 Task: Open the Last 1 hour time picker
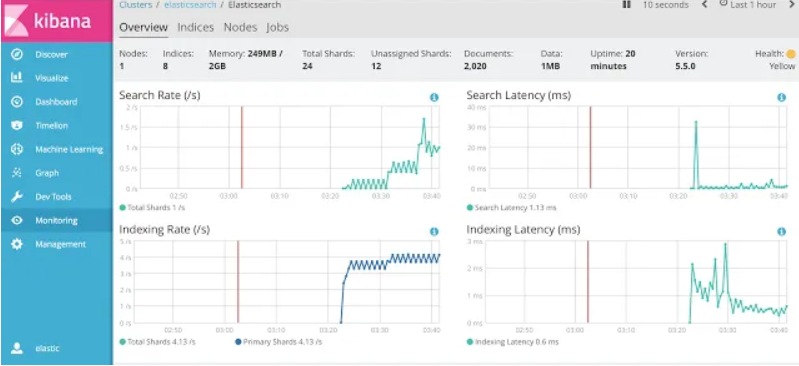(x=753, y=5)
